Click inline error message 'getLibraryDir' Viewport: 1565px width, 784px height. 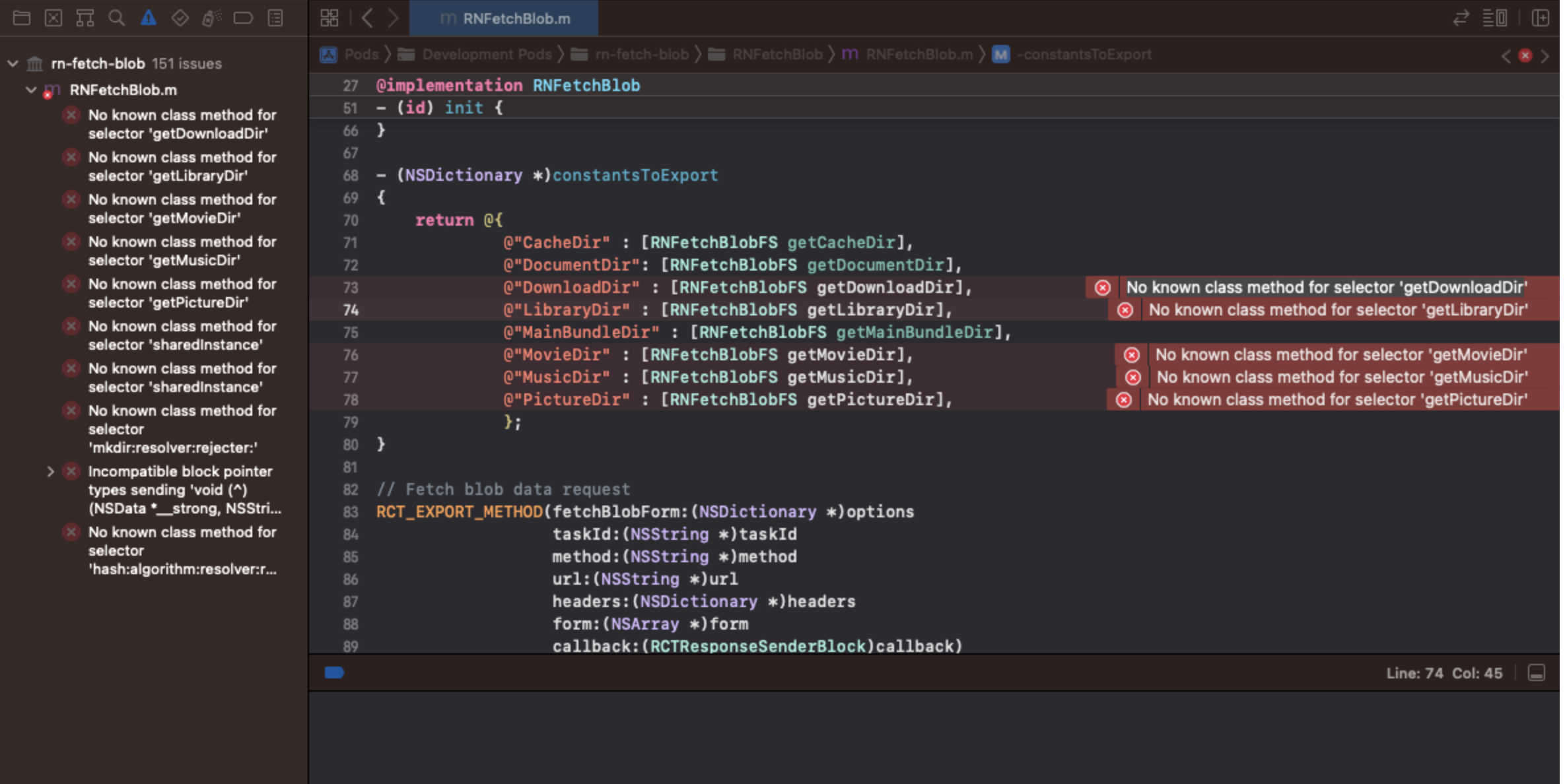pos(1339,310)
